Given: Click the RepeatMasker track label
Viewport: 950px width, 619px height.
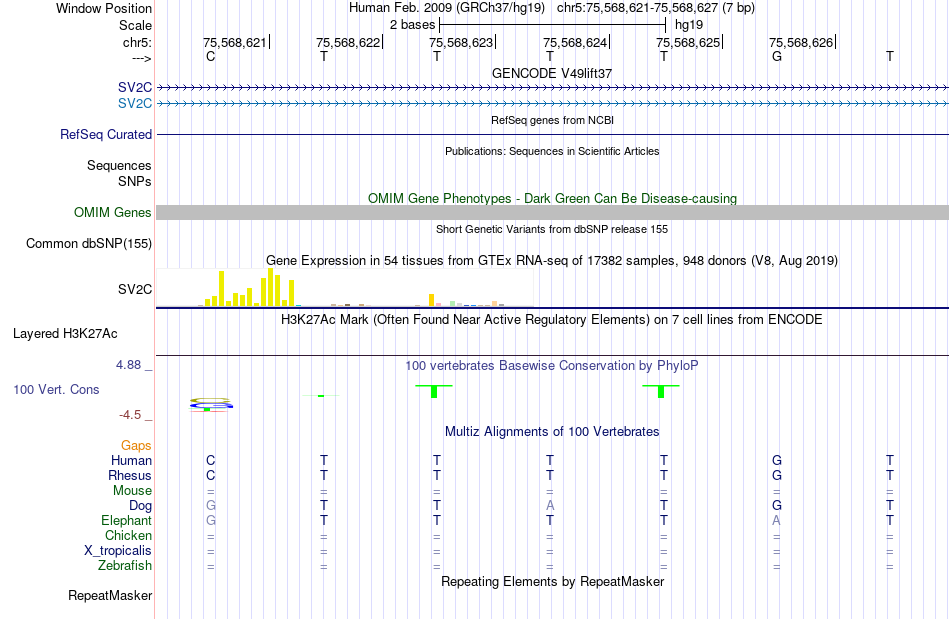Looking at the screenshot, I should pyautogui.click(x=110, y=595).
